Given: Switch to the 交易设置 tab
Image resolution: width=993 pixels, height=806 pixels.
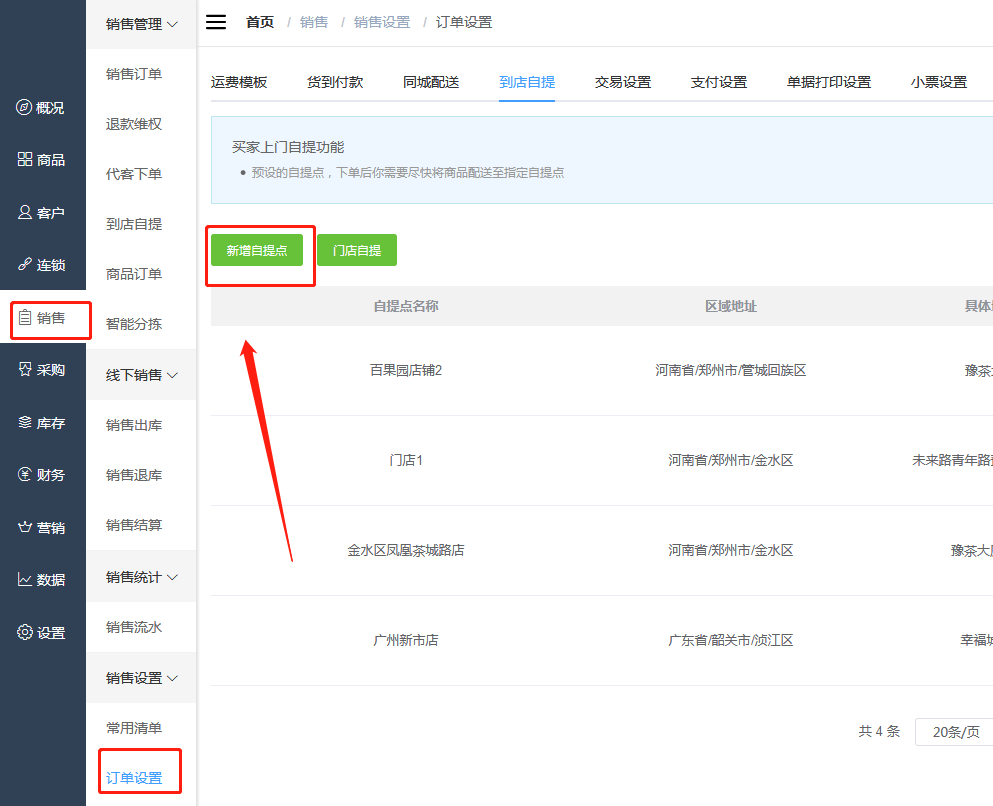Looking at the screenshot, I should [623, 82].
